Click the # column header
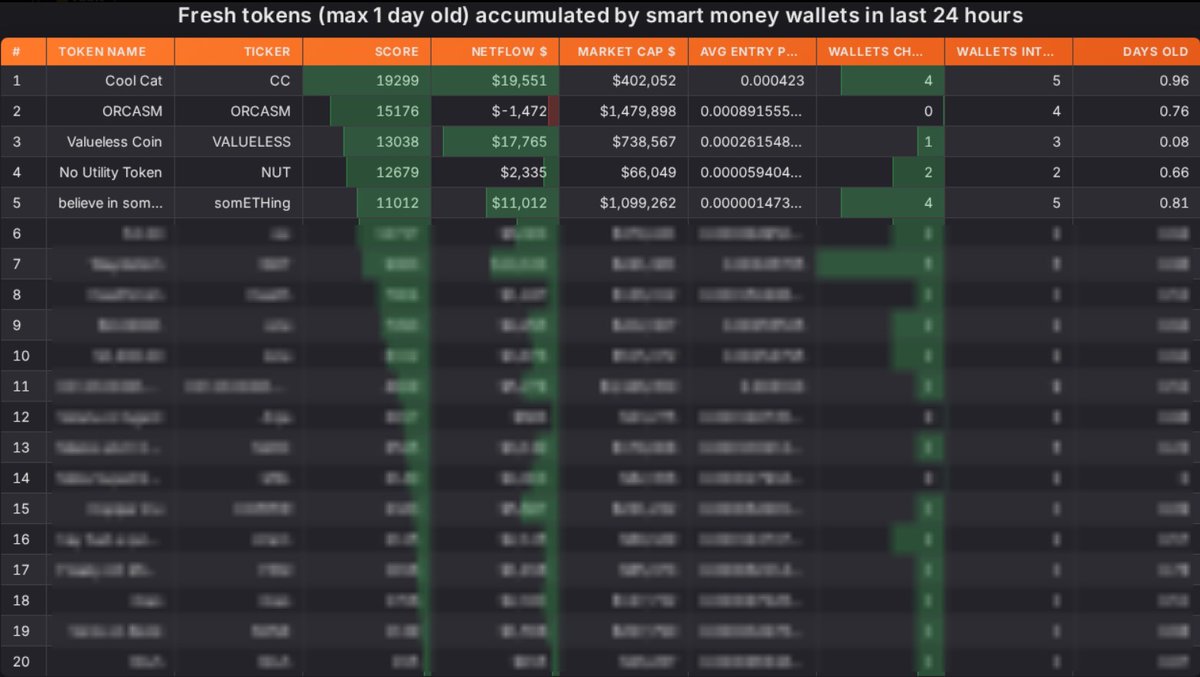This screenshot has width=1200, height=677. (x=23, y=51)
